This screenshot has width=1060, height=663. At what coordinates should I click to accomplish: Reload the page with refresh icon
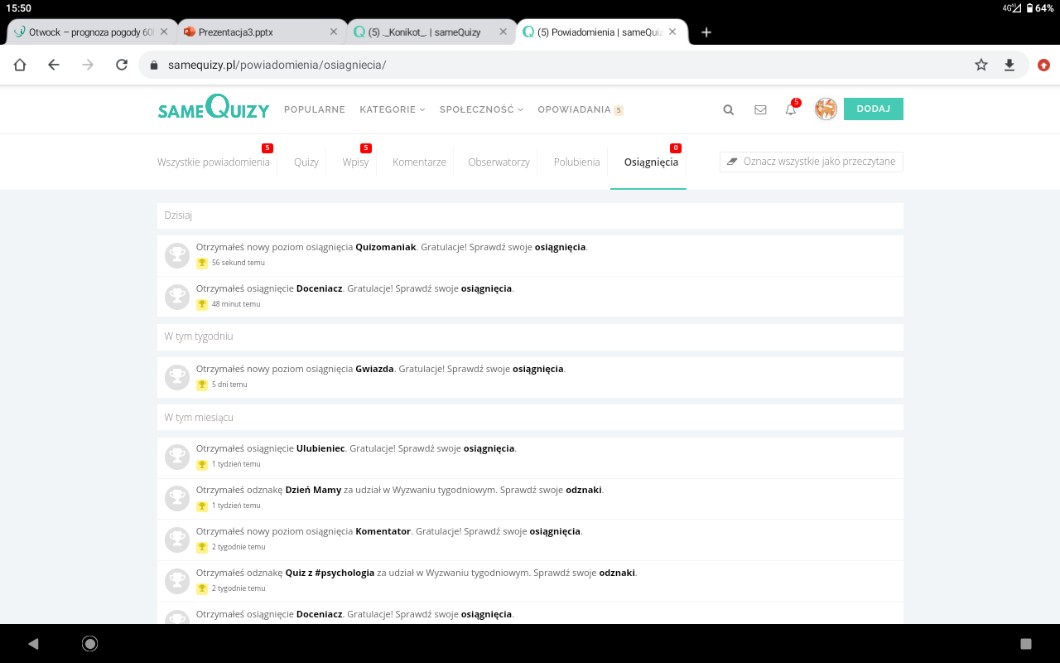tap(122, 65)
